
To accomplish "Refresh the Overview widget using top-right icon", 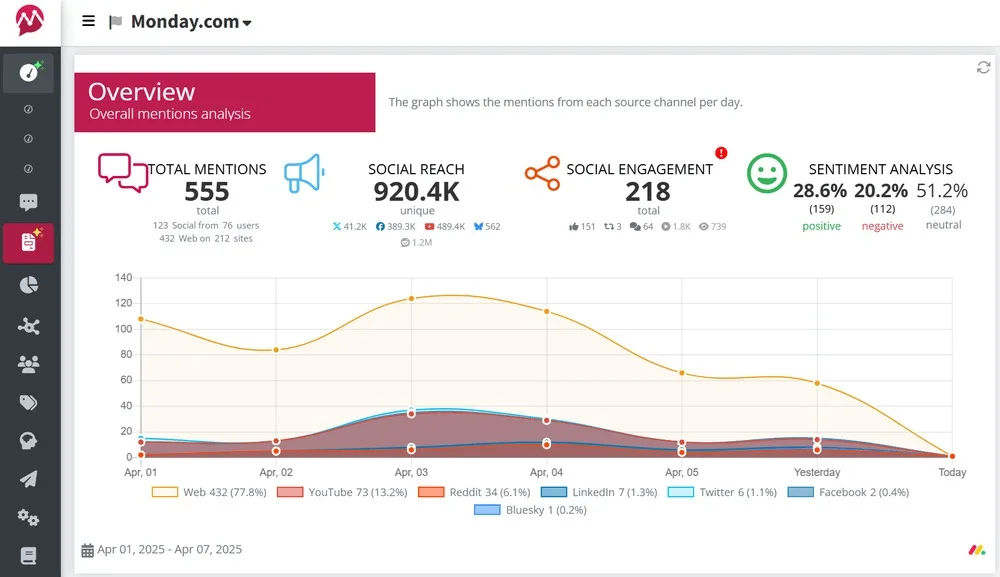I will click(982, 67).
